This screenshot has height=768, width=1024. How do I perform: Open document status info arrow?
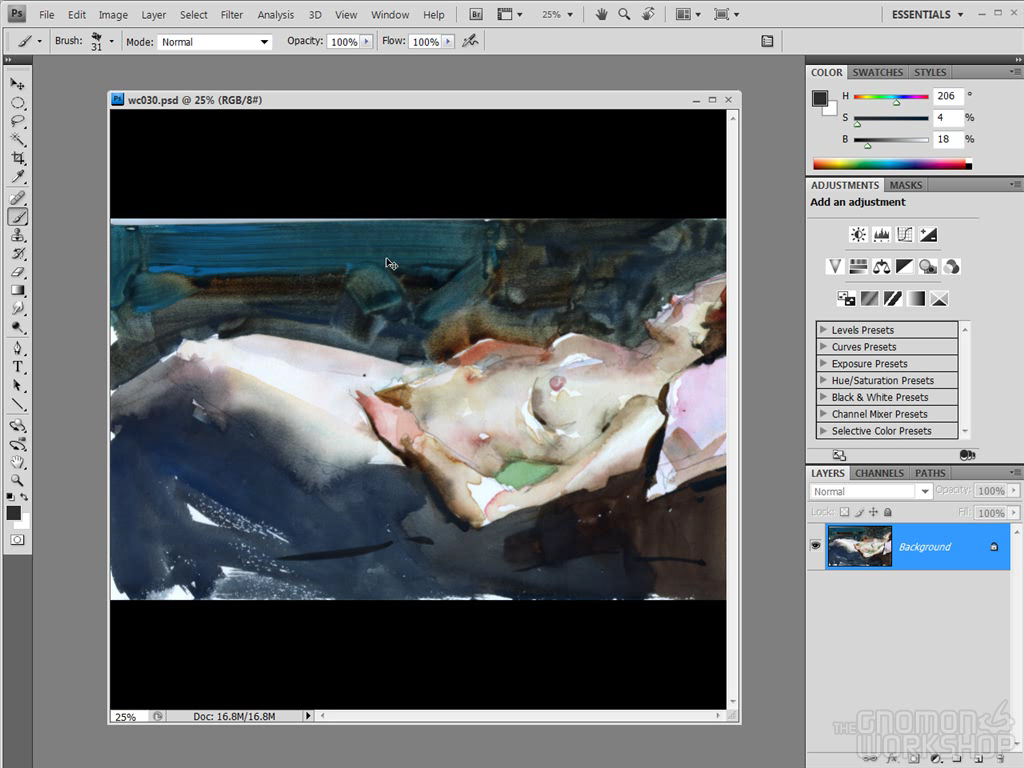308,716
